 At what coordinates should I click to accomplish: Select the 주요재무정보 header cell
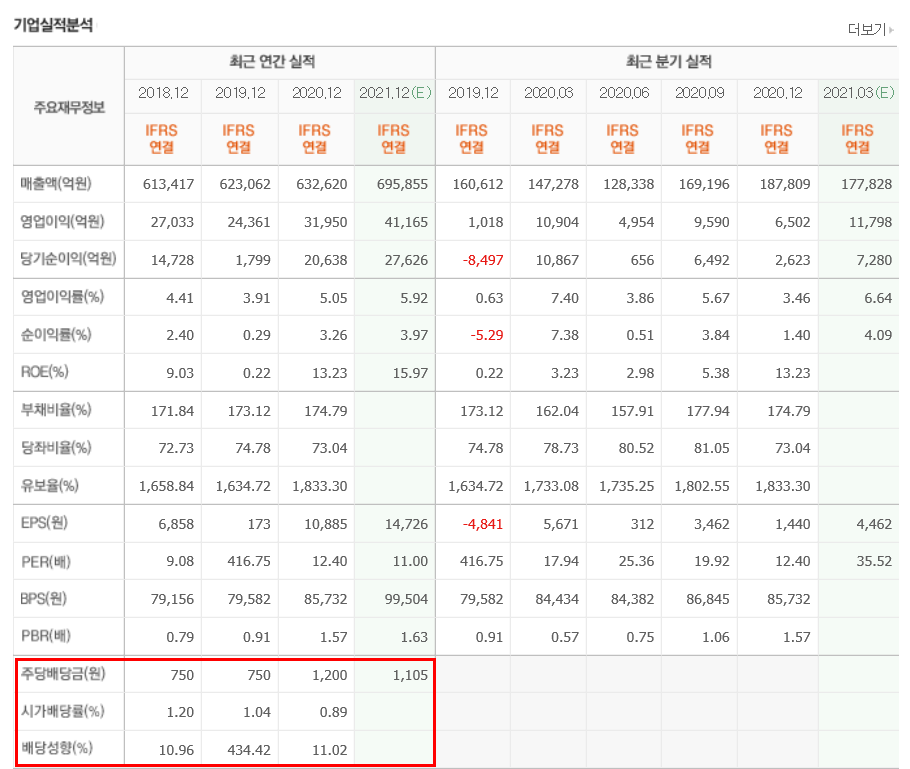[69, 107]
